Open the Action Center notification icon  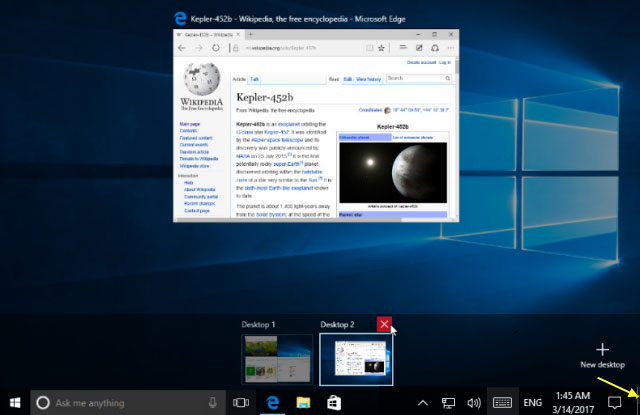(x=614, y=403)
